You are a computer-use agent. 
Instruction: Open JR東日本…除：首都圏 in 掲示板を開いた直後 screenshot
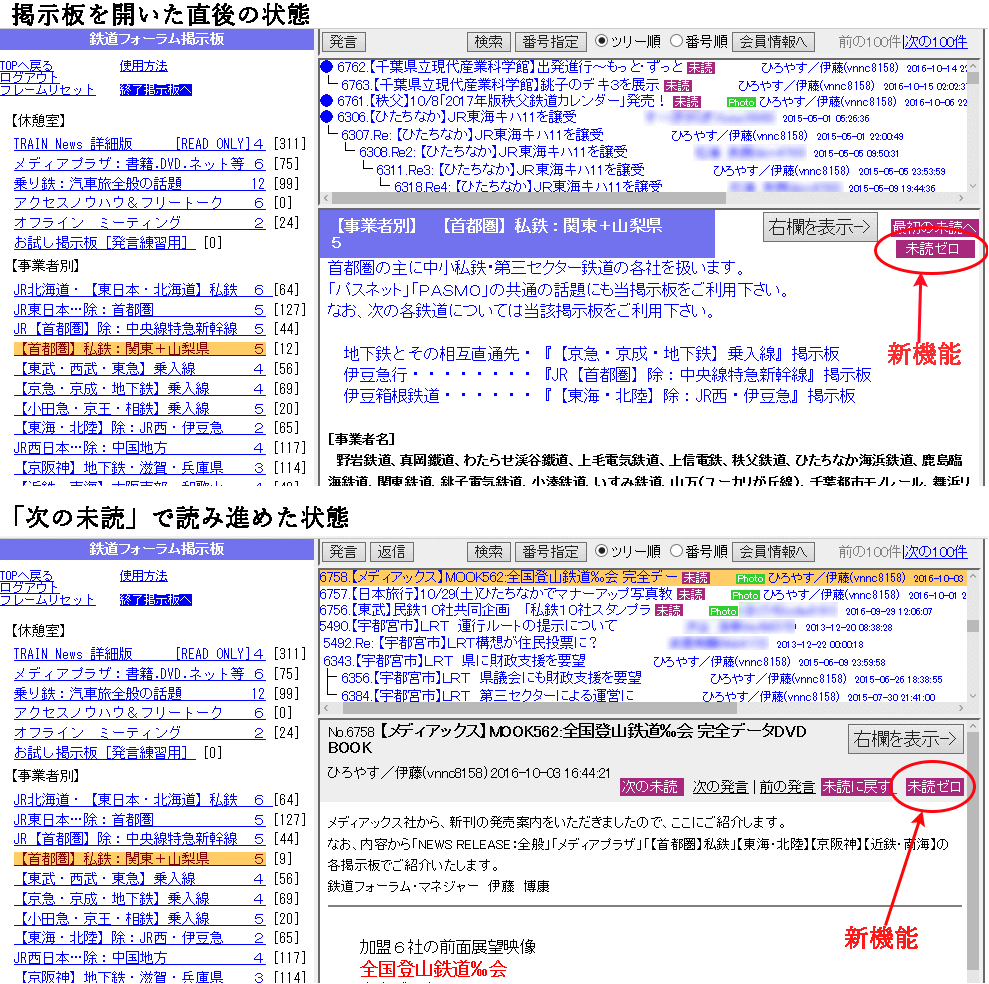[x=139, y=310]
